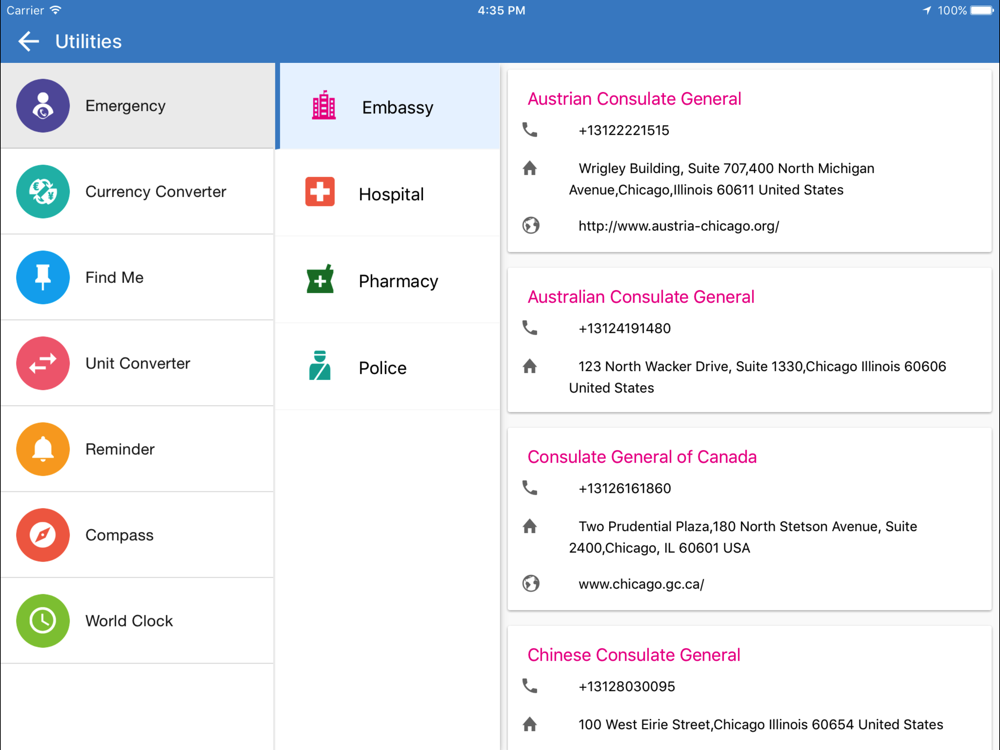Viewport: 1000px width, 750px height.
Task: Tap the 4:35 PM clock in status bar
Action: (x=501, y=10)
